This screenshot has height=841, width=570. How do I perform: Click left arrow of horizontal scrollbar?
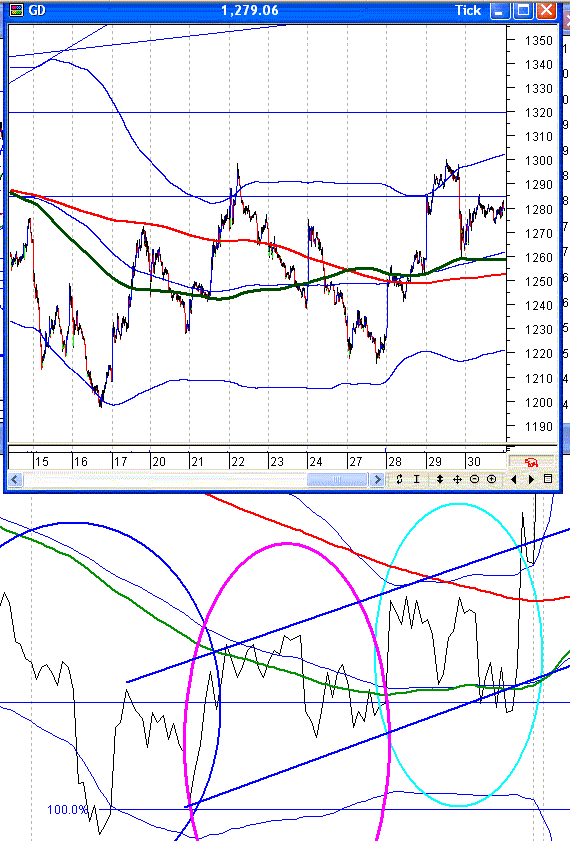(15, 479)
